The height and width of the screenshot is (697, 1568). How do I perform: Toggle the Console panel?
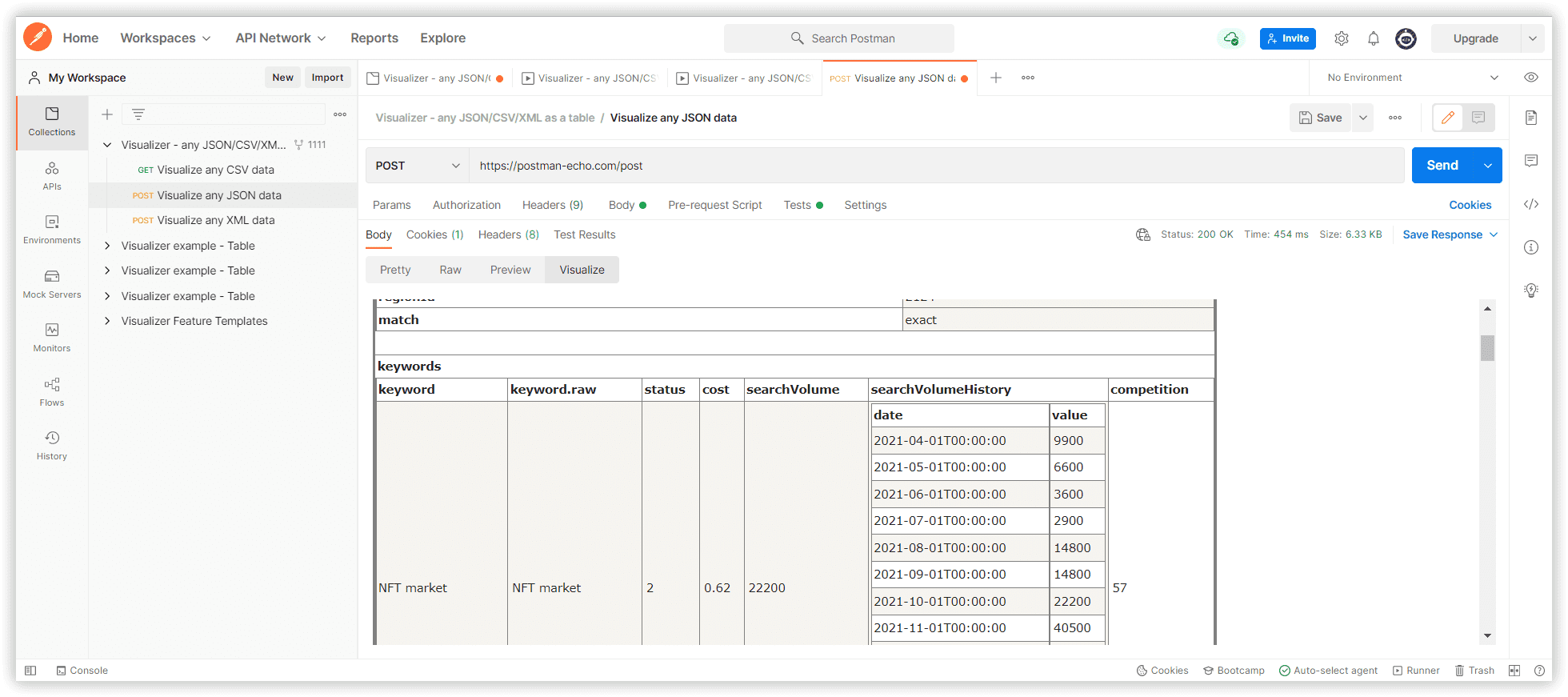(82, 671)
